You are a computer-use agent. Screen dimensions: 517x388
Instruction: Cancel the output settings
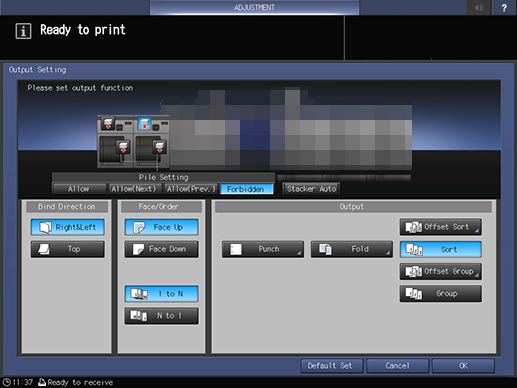(398, 366)
